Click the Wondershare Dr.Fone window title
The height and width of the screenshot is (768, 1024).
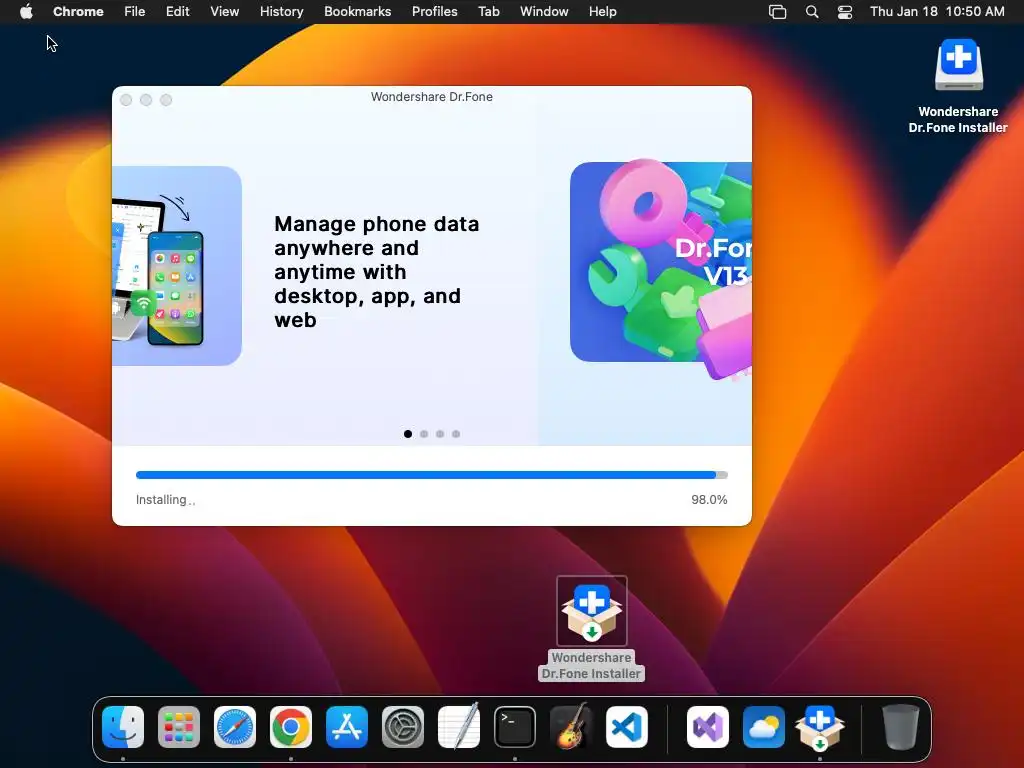[432, 97]
